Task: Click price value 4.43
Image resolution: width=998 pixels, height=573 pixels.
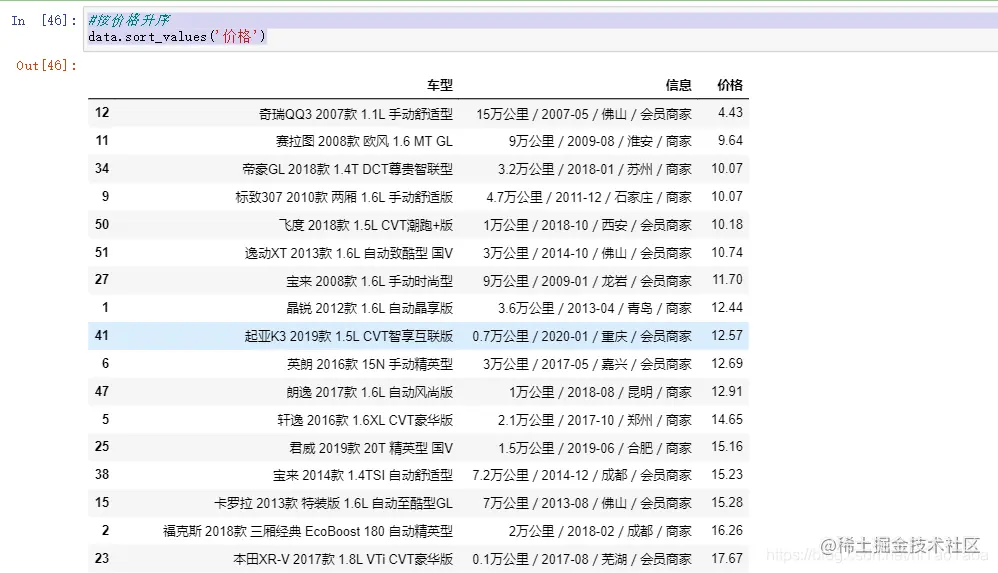Action: click(730, 113)
